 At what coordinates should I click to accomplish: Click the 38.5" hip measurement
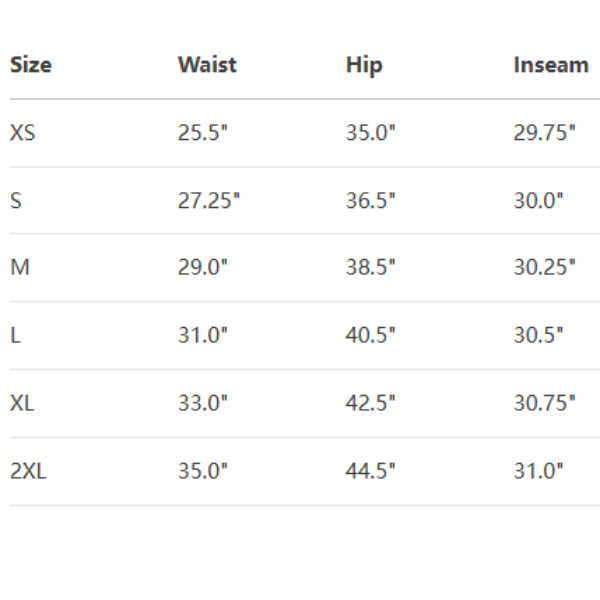click(x=371, y=267)
